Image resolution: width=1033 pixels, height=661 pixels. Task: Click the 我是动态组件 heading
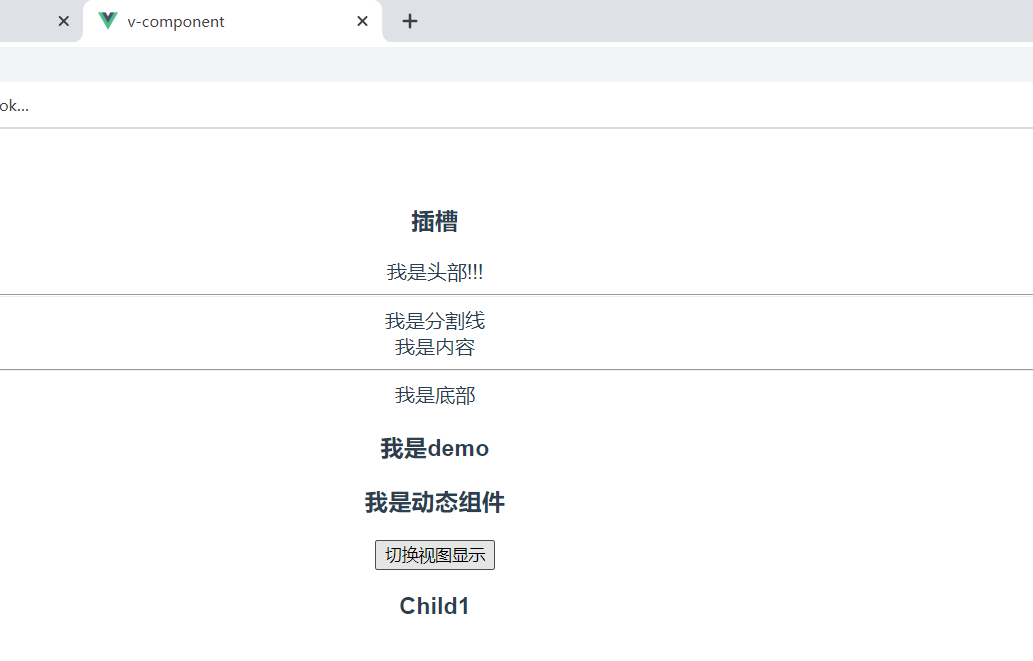coord(434,502)
